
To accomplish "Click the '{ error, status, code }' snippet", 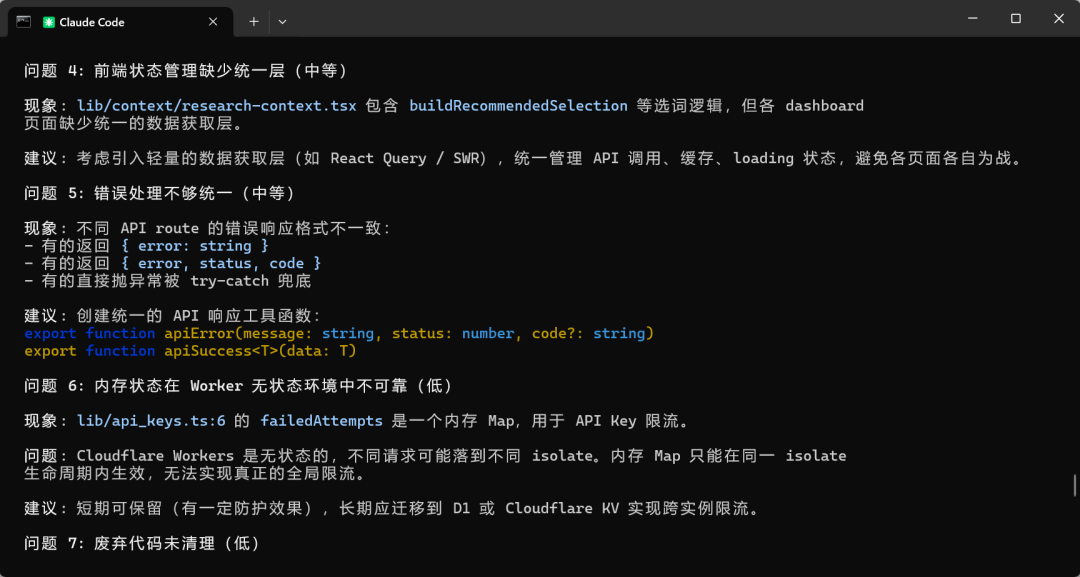I will [221, 264].
